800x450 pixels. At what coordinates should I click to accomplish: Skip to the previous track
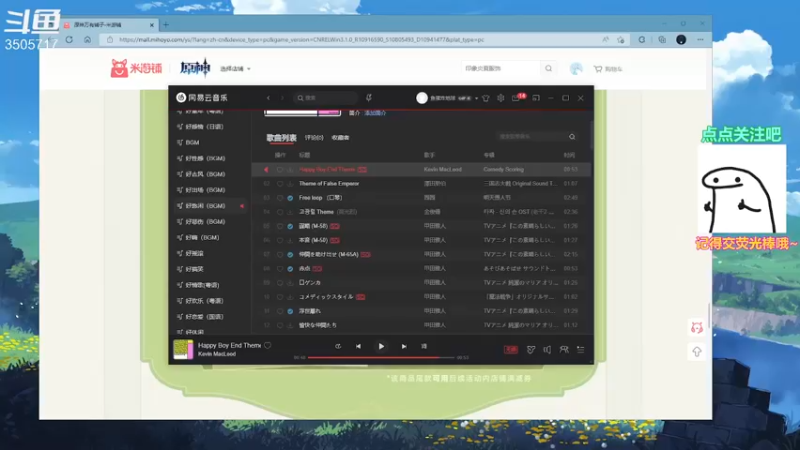point(358,346)
